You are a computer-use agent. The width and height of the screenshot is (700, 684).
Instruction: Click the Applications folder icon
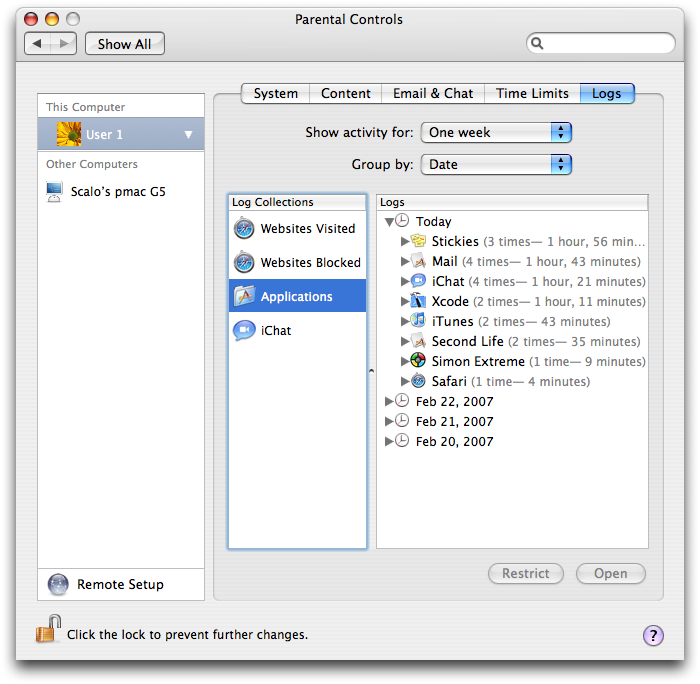244,296
